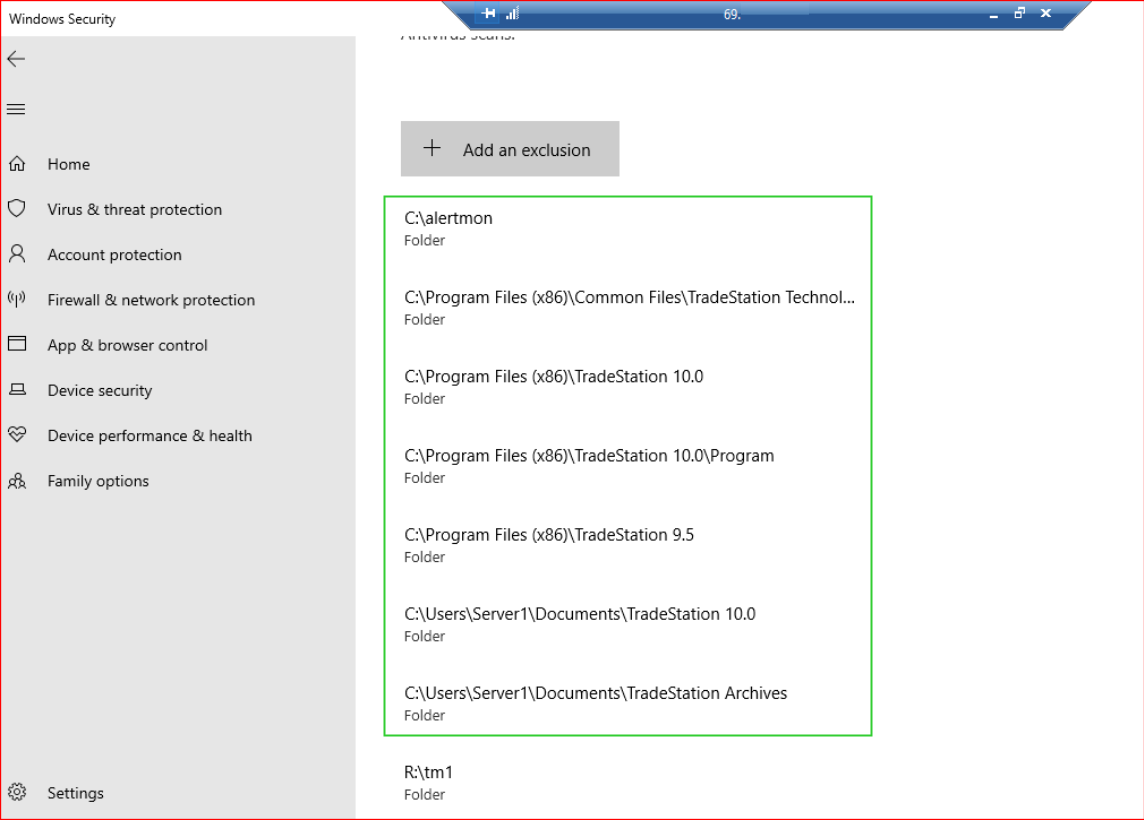Check connection signal strength icon
The height and width of the screenshot is (820, 1144).
pos(512,14)
